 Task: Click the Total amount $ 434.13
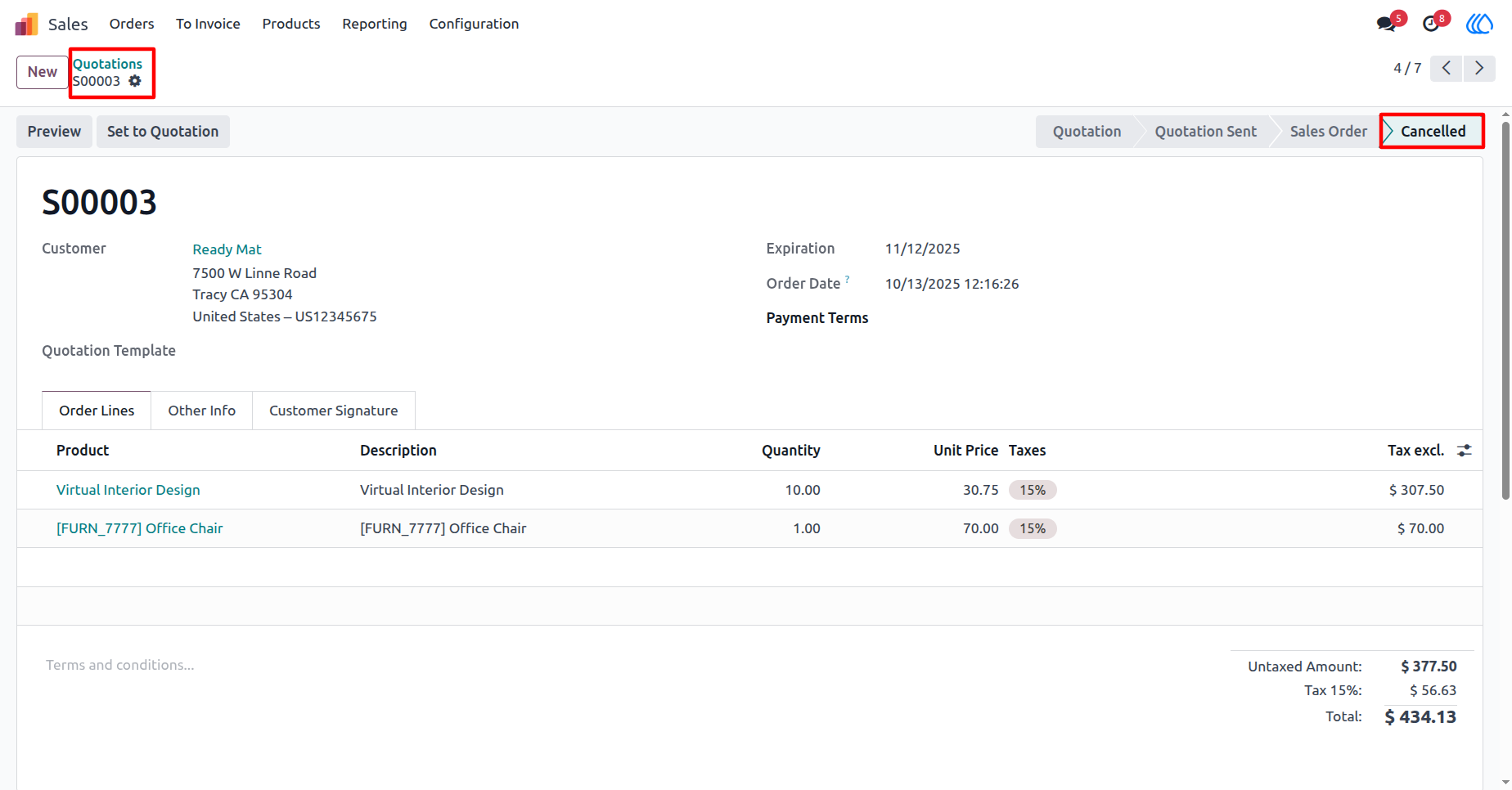pyautogui.click(x=1420, y=717)
